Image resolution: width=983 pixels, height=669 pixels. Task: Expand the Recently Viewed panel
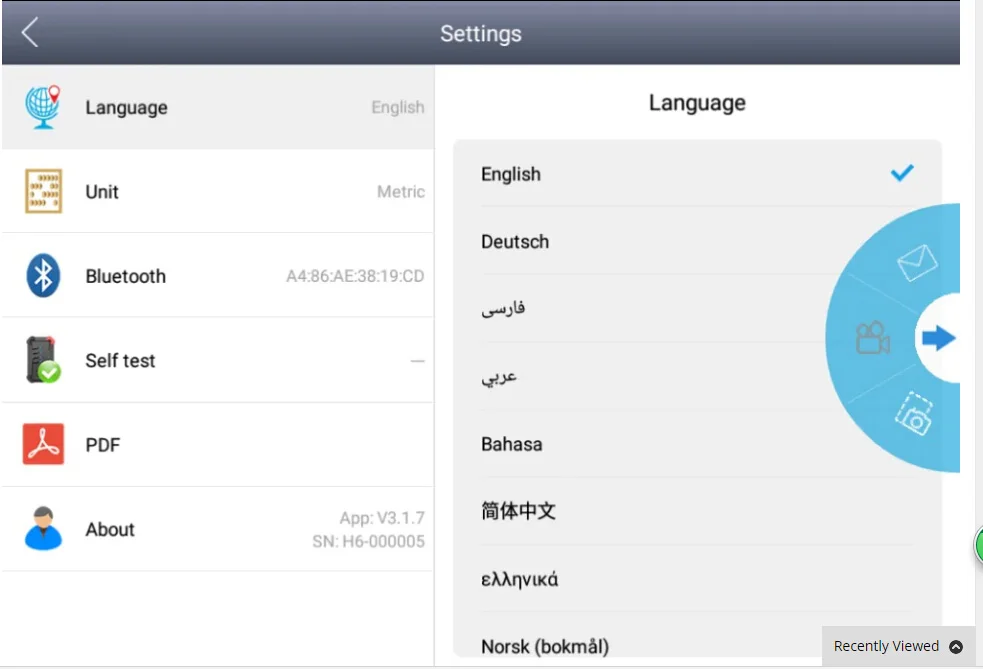pyautogui.click(x=898, y=646)
